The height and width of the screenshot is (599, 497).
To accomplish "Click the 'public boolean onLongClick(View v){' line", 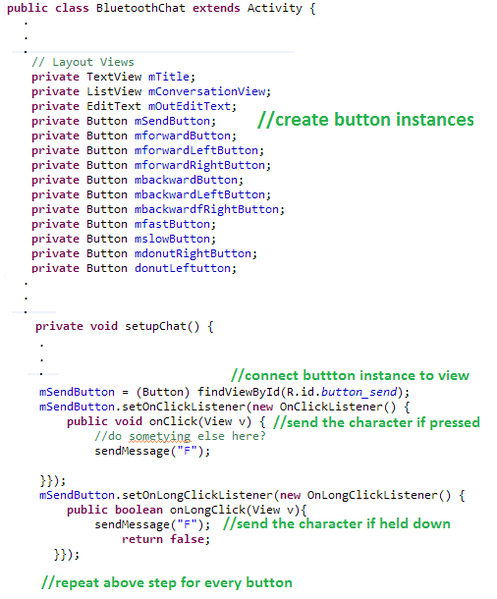I will coord(187,510).
